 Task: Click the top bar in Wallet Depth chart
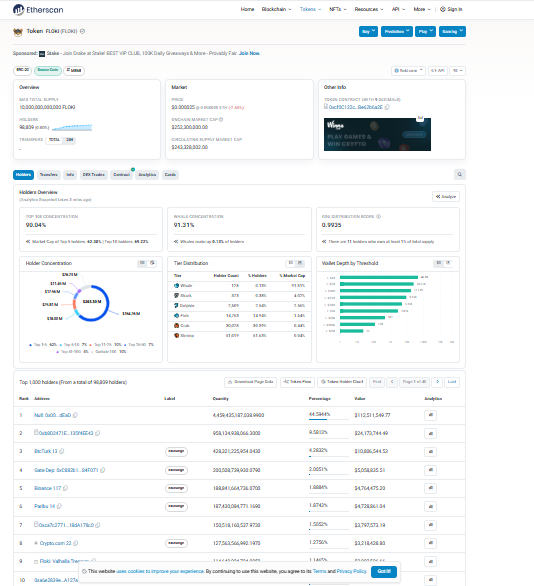click(x=379, y=277)
